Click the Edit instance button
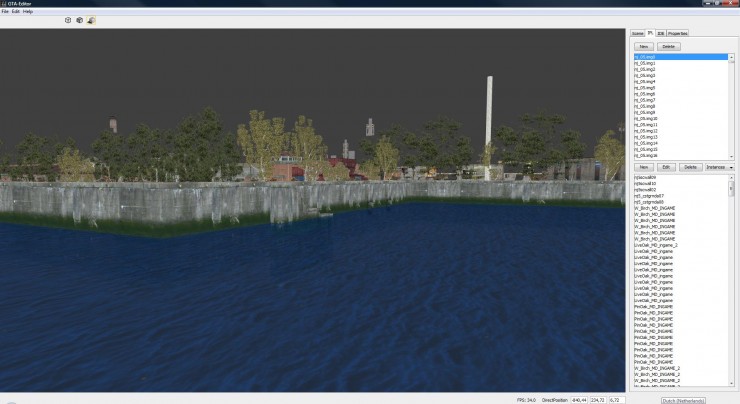The height and width of the screenshot is (404, 740). click(x=666, y=167)
